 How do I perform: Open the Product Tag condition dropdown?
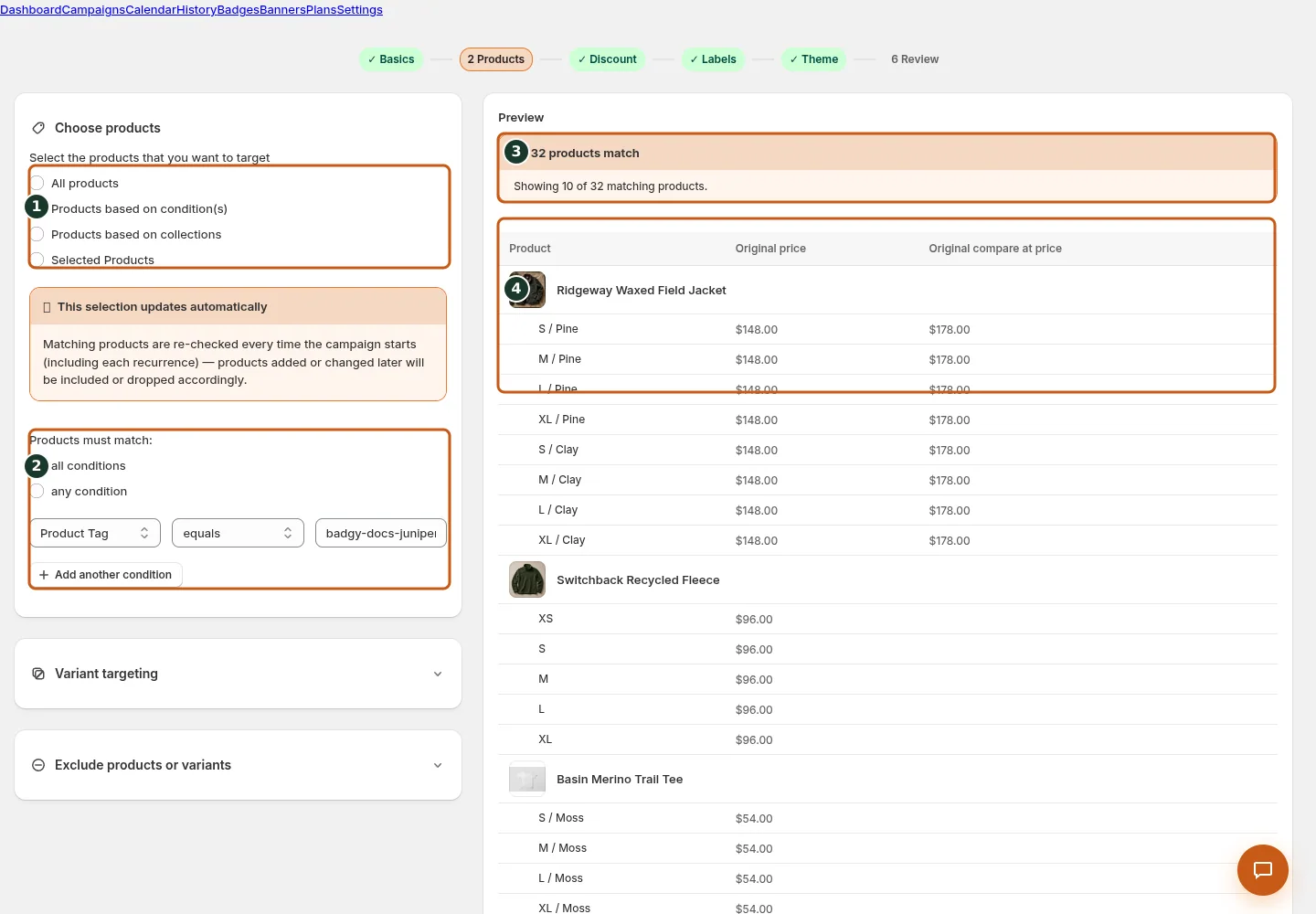click(95, 533)
